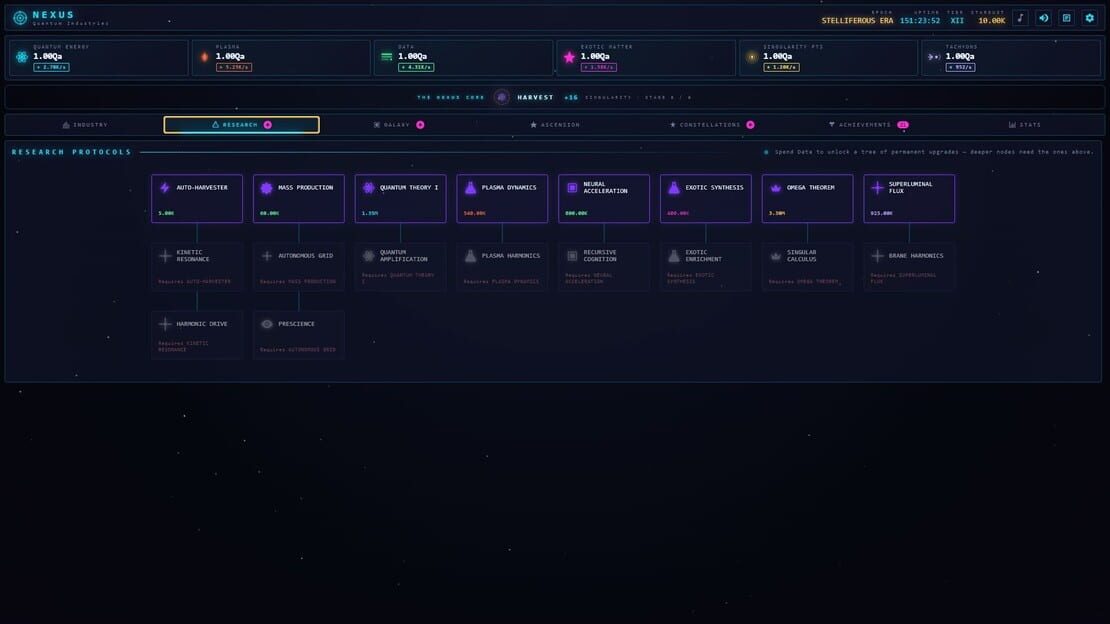Click the Nexus Core harvest orb
Viewport: 1110px width, 624px height.
click(501, 97)
